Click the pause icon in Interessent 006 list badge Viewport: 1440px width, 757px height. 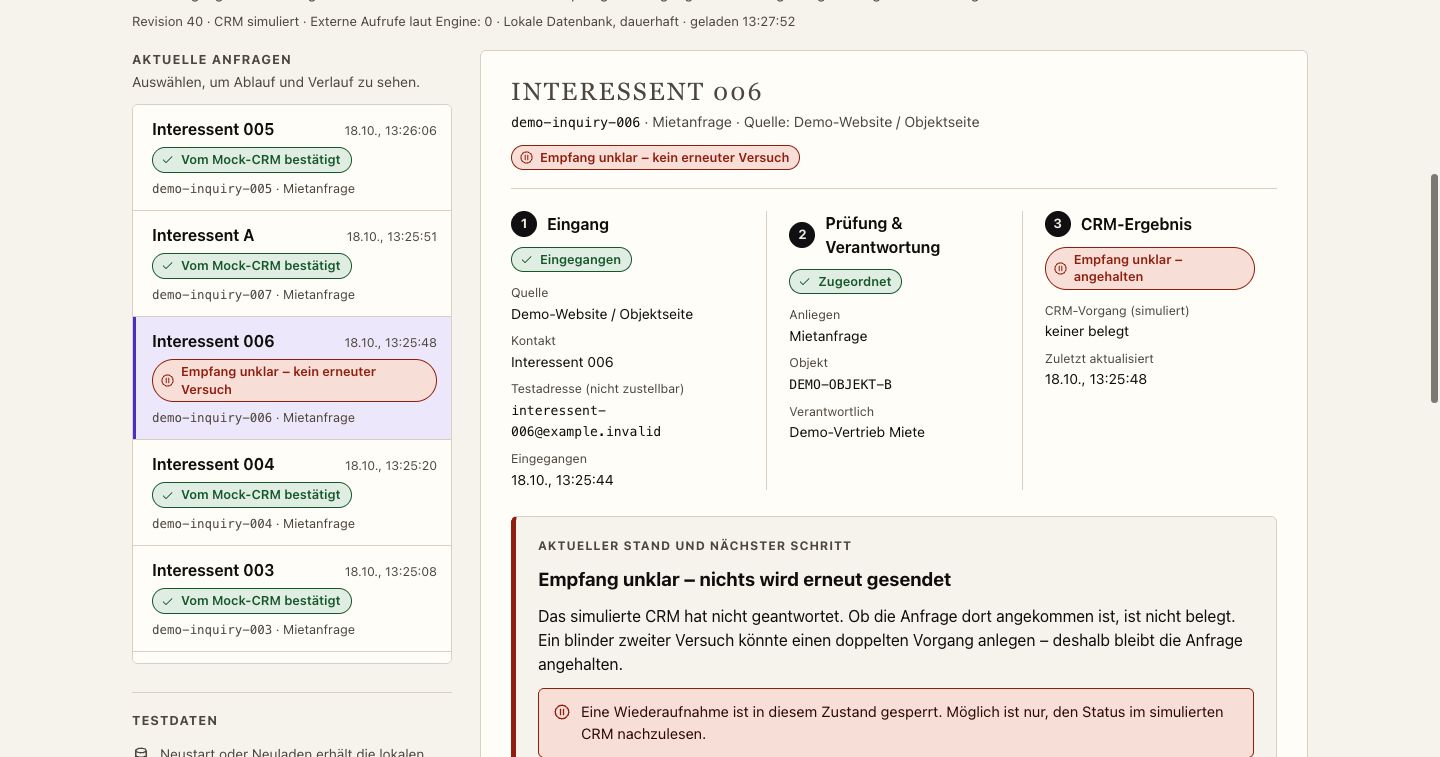[168, 381]
